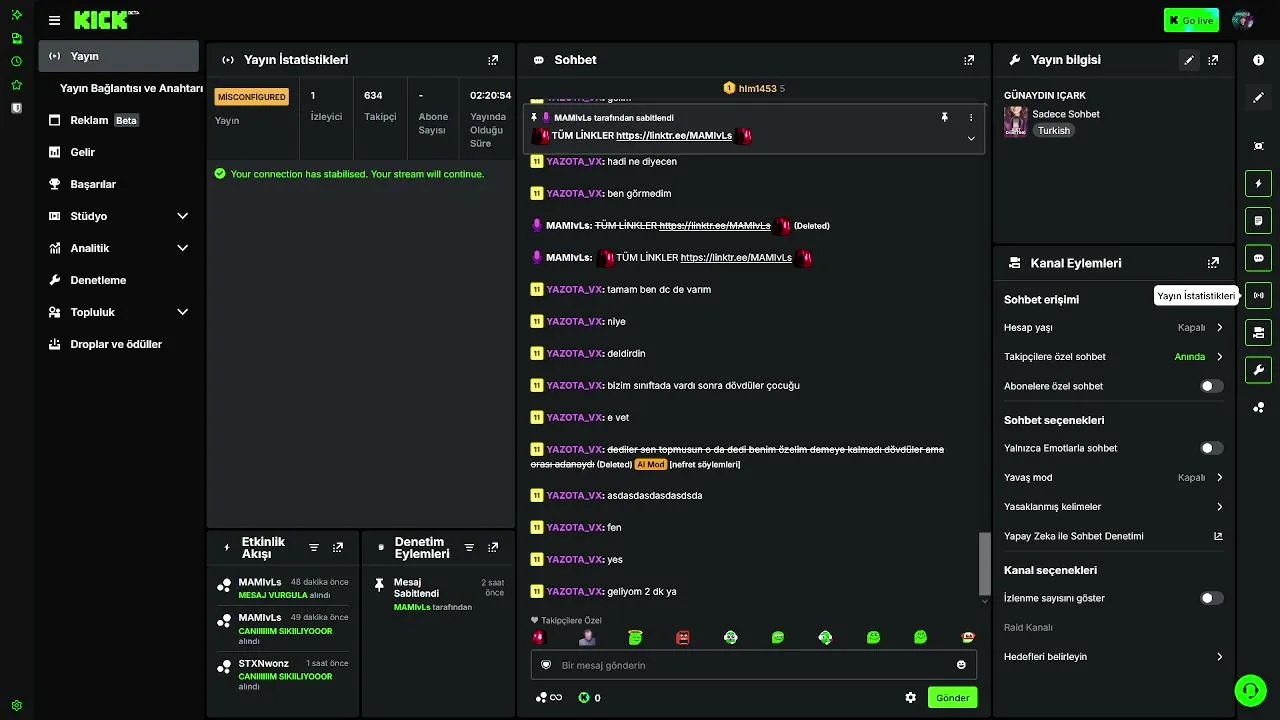The image size is (1280, 720).
Task: Open chat settings gear icon
Action: (x=910, y=698)
